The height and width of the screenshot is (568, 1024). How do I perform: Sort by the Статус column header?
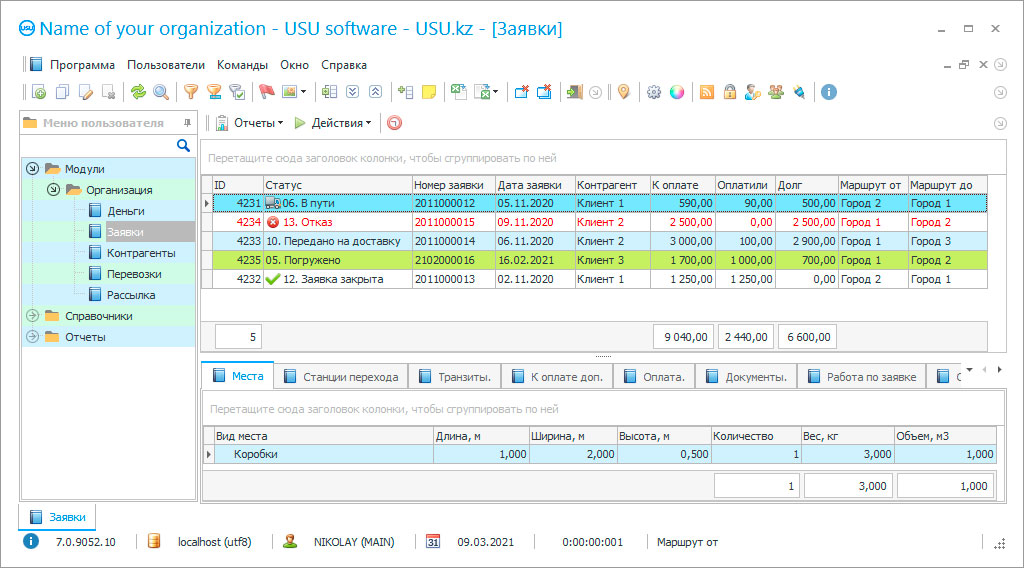[x=338, y=185]
